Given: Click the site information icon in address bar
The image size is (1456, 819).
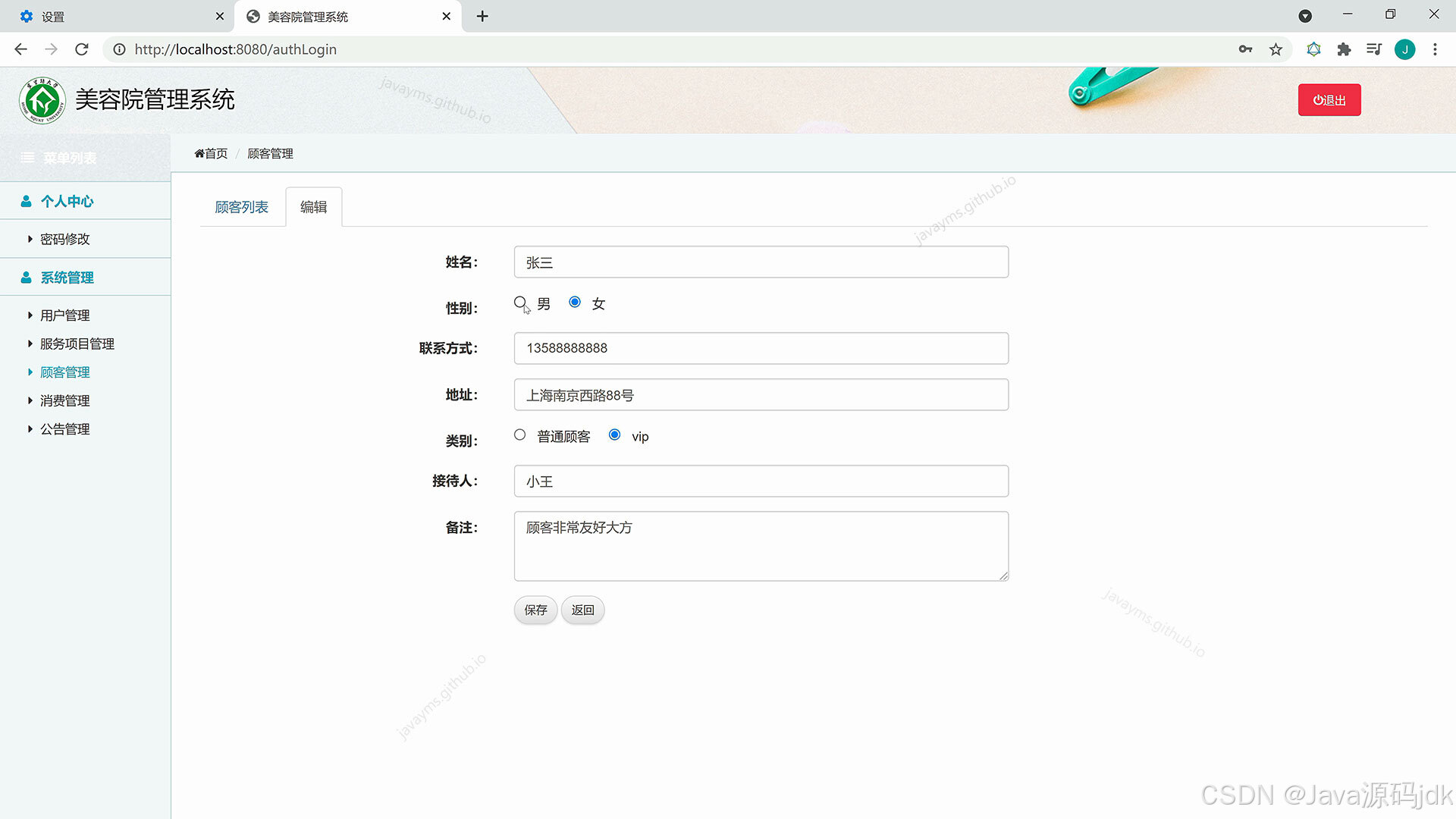Looking at the screenshot, I should click(x=119, y=49).
